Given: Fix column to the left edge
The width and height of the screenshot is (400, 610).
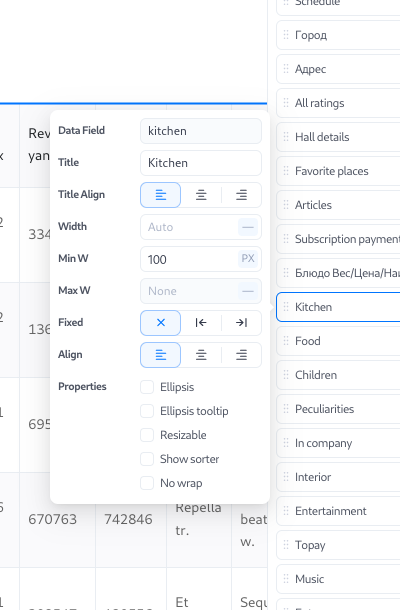Looking at the screenshot, I should pyautogui.click(x=201, y=323).
